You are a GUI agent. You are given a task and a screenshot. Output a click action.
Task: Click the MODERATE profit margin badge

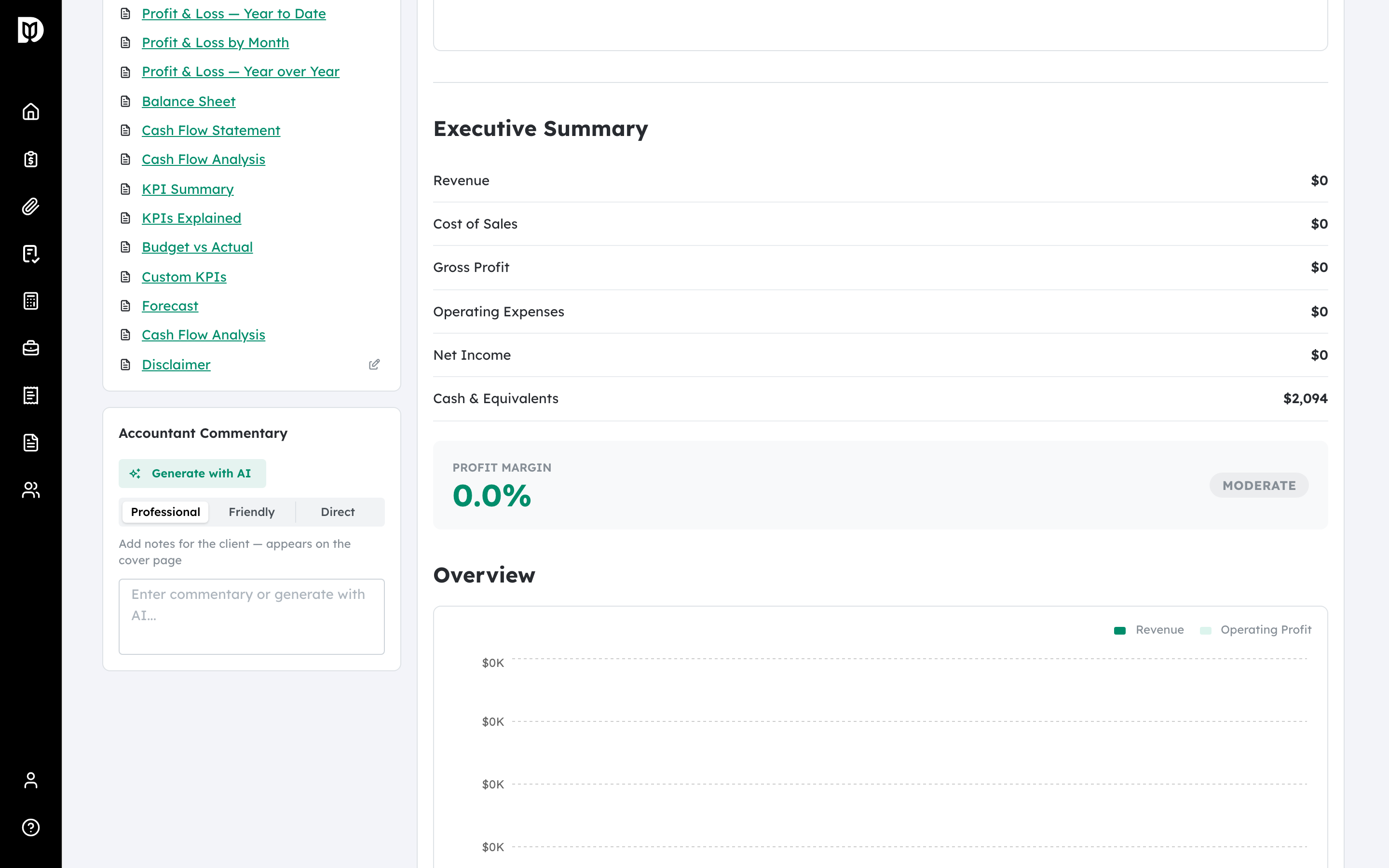coord(1259,486)
